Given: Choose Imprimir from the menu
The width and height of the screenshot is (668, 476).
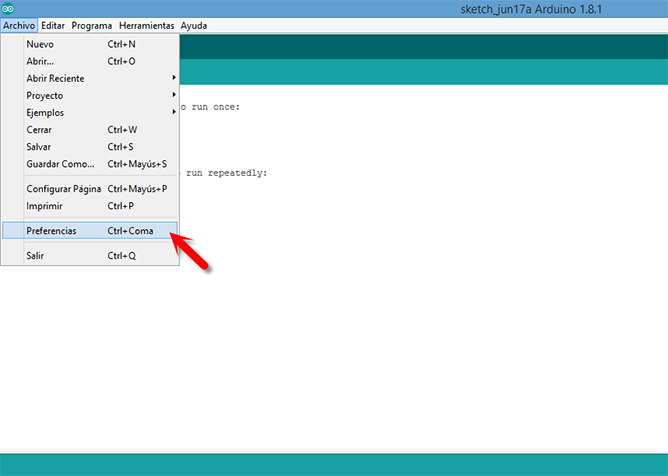Looking at the screenshot, I should pyautogui.click(x=90, y=206).
